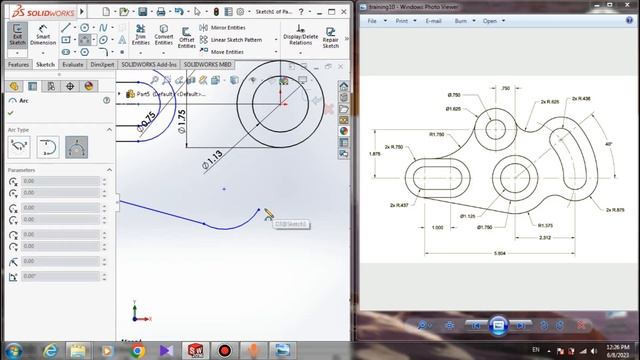Viewport: 640px width, 360px height.
Task: Click Rebuild traffic light icon
Action: pyautogui.click(x=216, y=11)
